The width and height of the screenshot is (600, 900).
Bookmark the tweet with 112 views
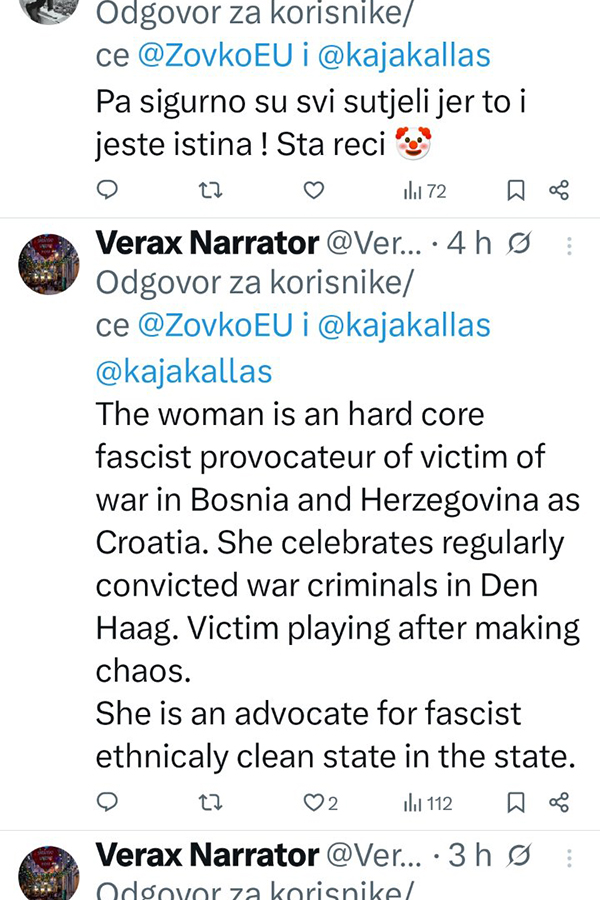pos(515,802)
